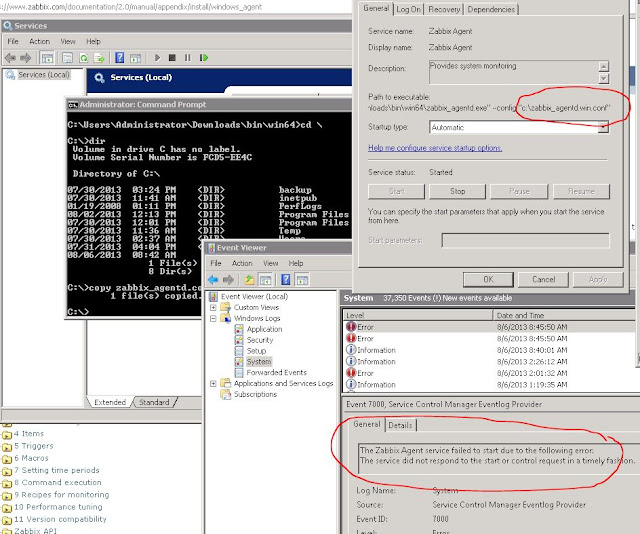Open Help menu in Services window
Image resolution: width=640 pixels, height=534 pixels.
[93, 41]
